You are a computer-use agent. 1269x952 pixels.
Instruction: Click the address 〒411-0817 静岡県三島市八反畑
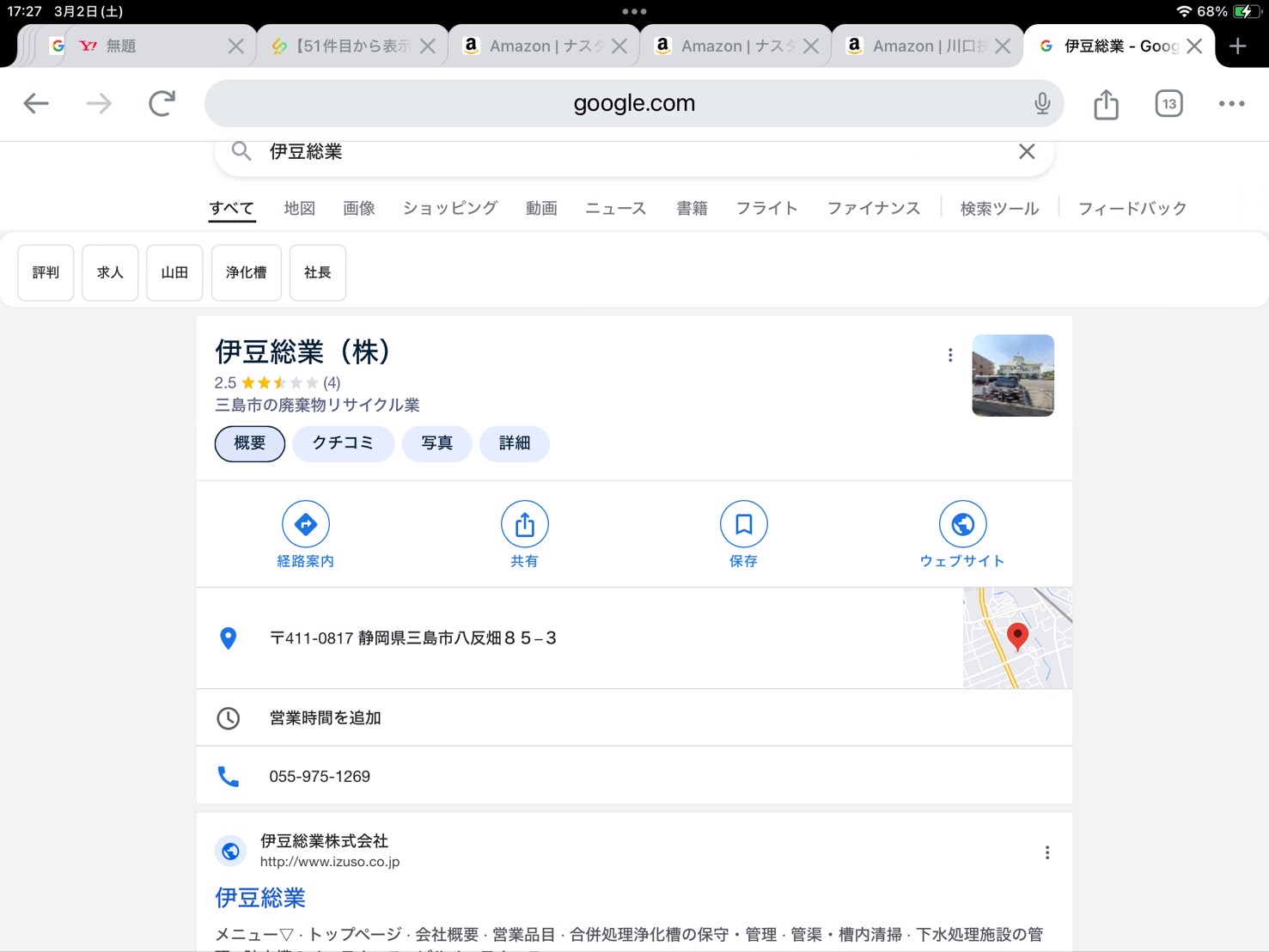coord(413,638)
